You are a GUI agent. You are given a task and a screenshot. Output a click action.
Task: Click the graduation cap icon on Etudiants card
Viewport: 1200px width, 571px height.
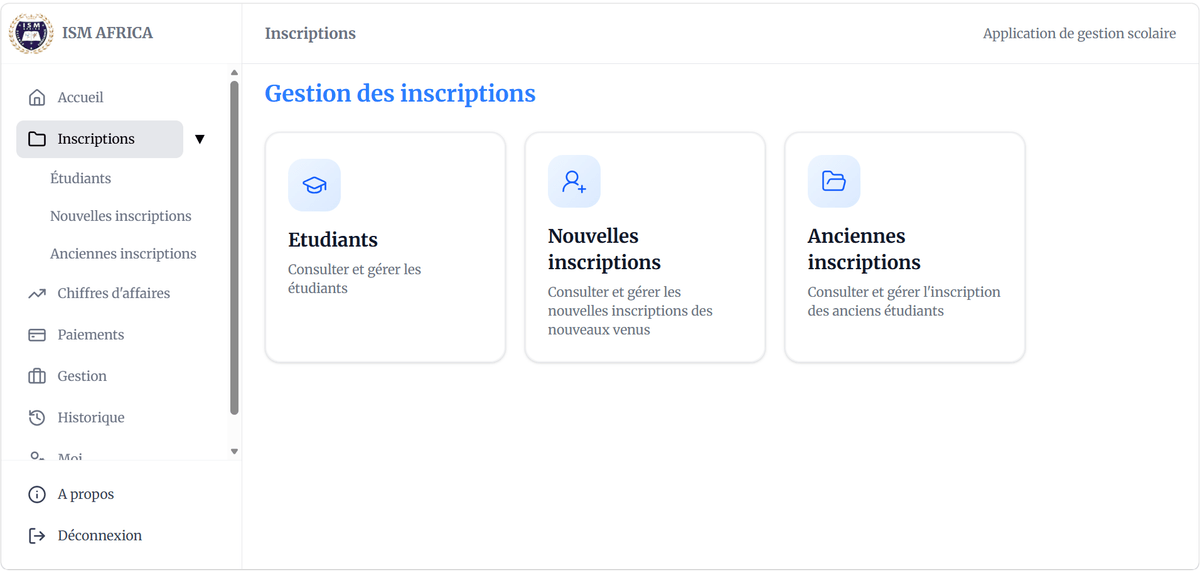314,185
